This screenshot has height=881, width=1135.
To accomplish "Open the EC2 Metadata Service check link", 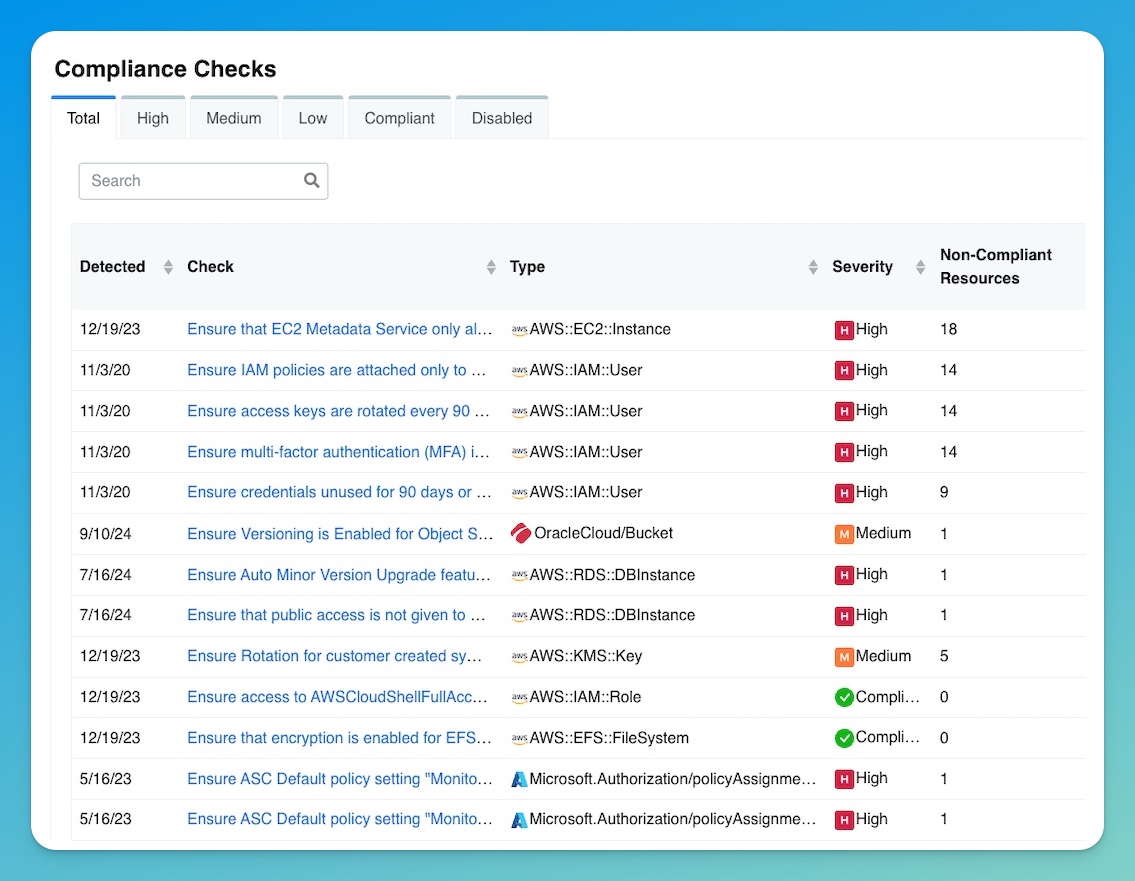I will coord(339,329).
